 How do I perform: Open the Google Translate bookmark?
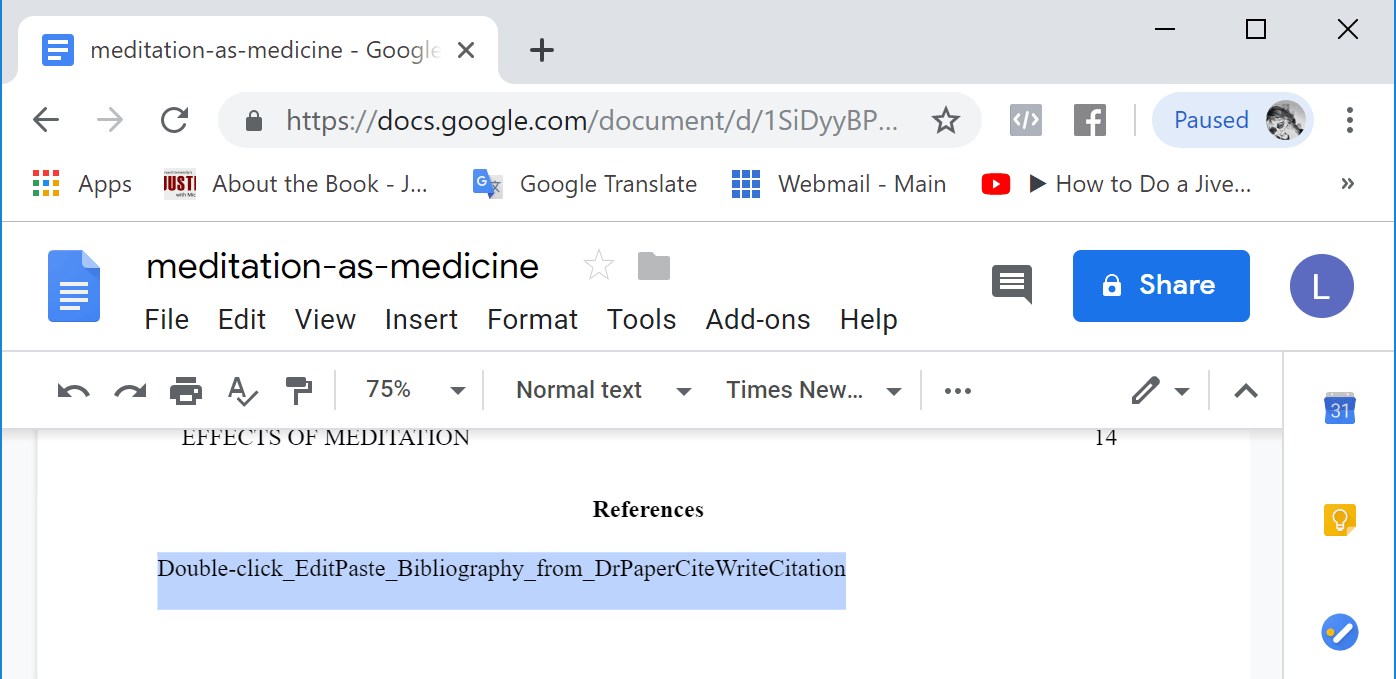coord(586,184)
